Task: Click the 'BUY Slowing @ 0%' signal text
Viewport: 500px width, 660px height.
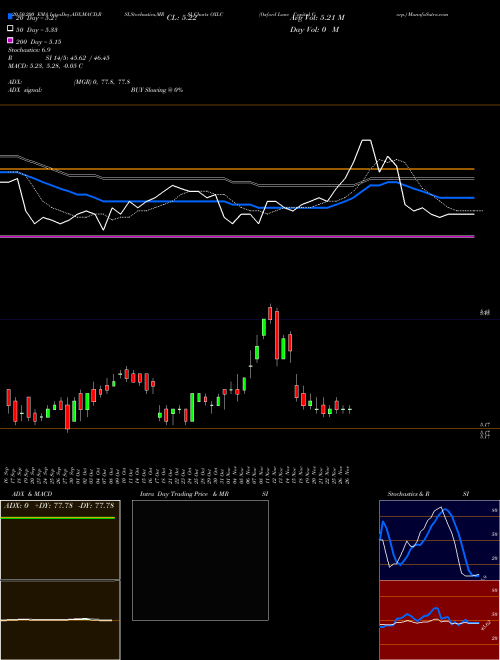Action: pyautogui.click(x=157, y=90)
